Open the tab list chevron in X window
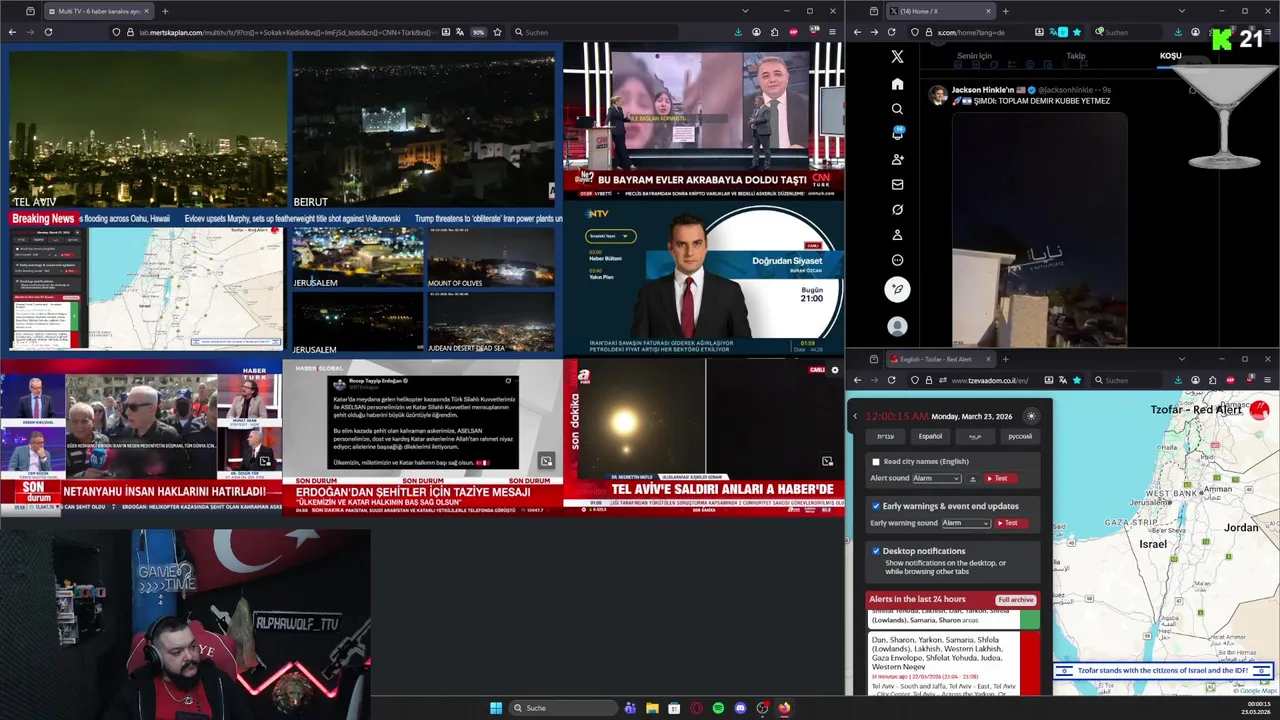1280x720 pixels. [x=1181, y=11]
